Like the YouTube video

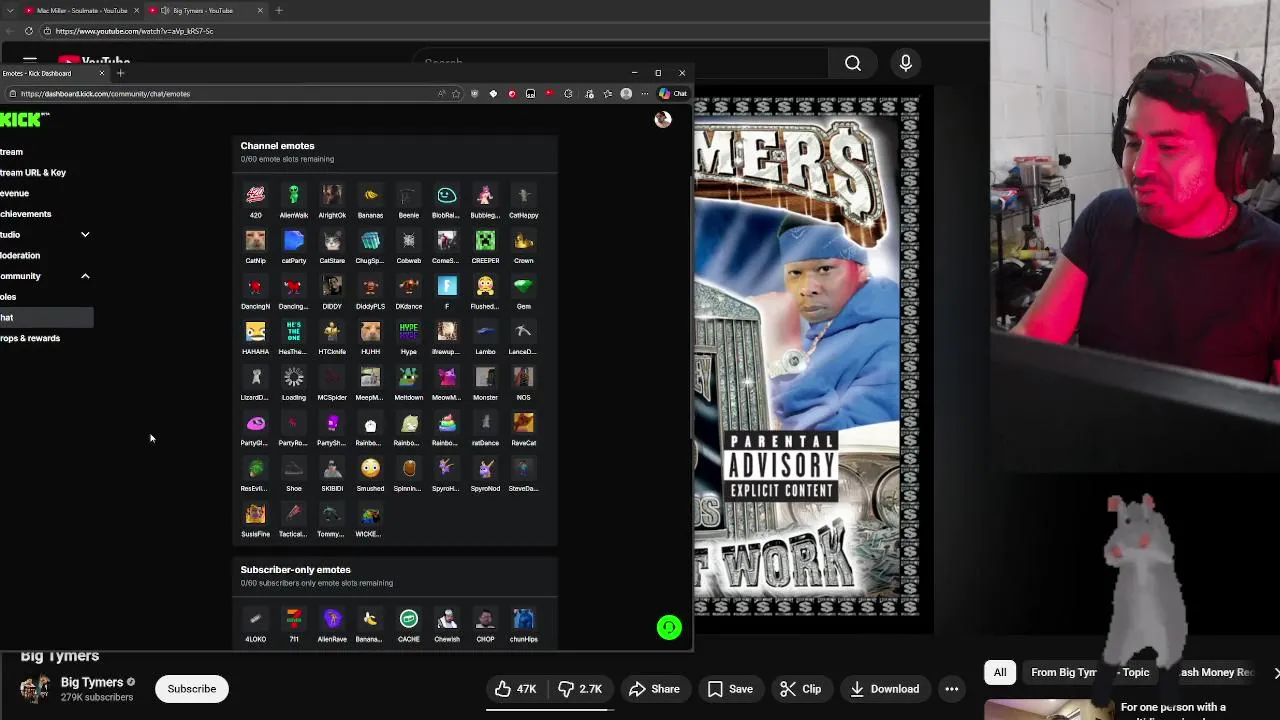tap(515, 689)
